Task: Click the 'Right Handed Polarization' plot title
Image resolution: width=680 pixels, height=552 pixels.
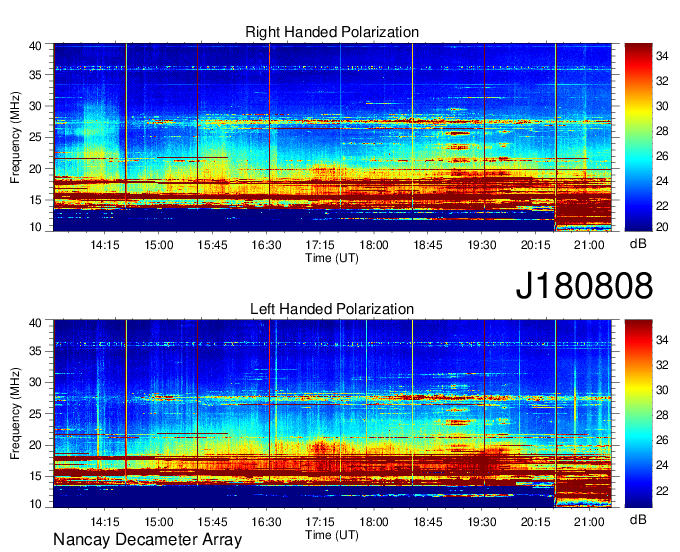Action: 332,32
